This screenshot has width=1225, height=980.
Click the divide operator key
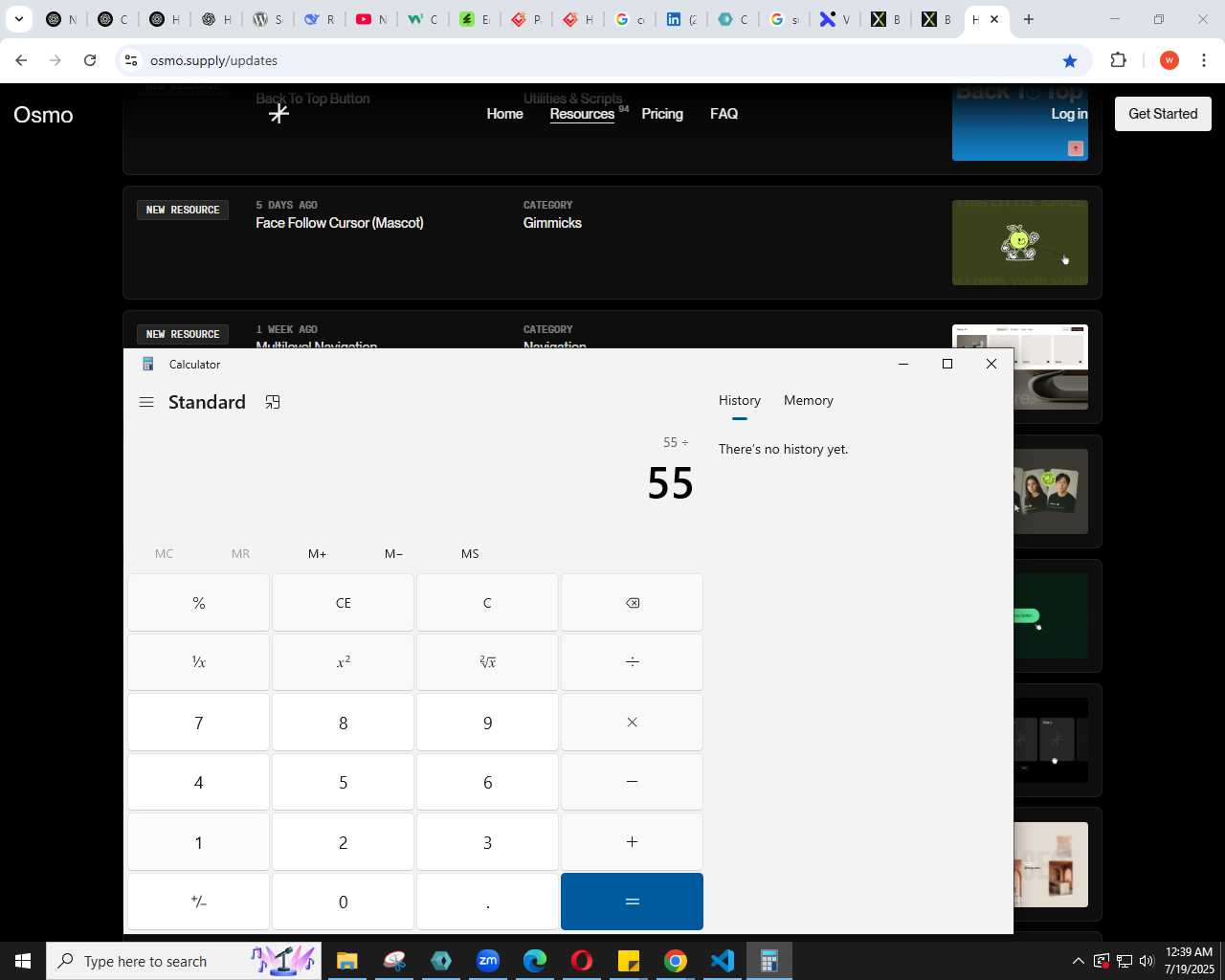632,662
